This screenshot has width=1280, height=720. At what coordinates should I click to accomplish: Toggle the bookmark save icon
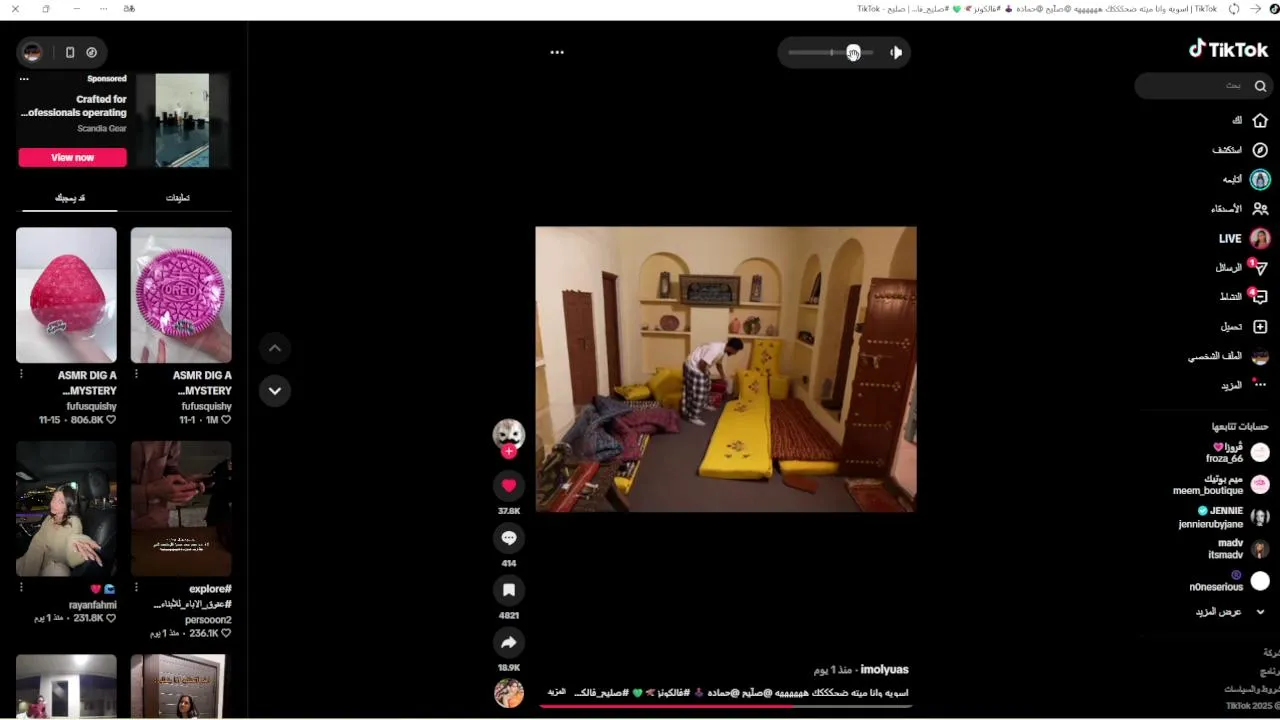[x=509, y=590]
